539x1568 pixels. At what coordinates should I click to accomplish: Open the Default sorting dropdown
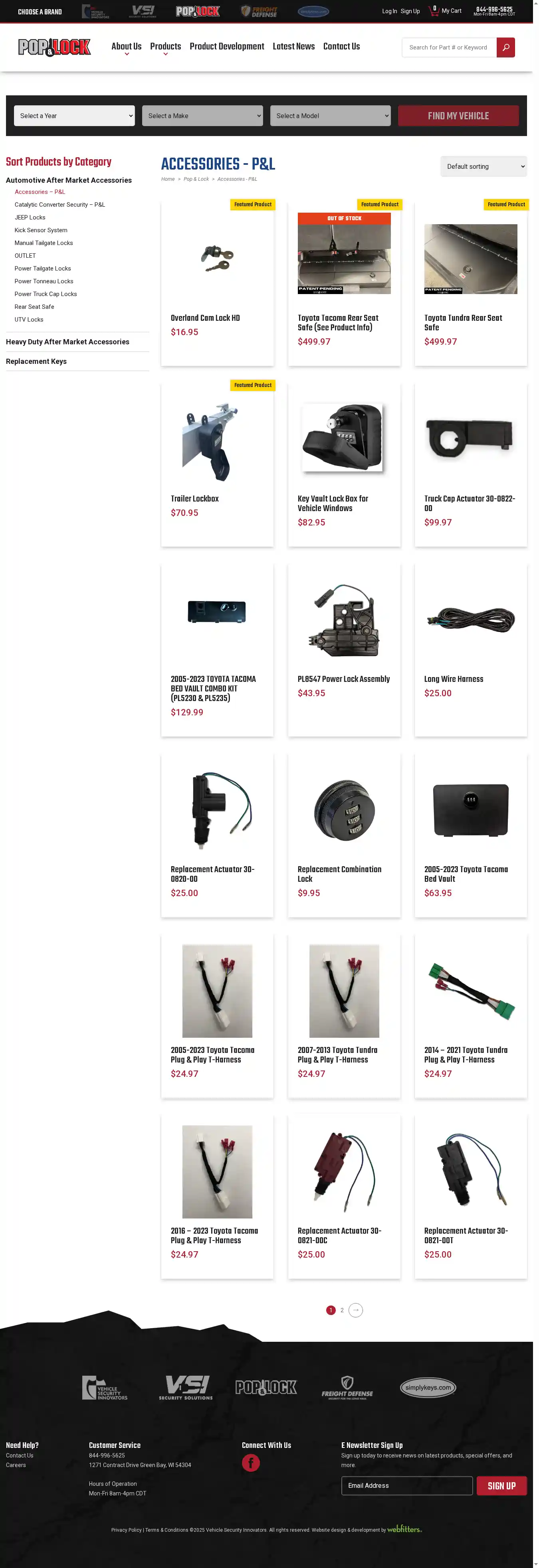484,166
